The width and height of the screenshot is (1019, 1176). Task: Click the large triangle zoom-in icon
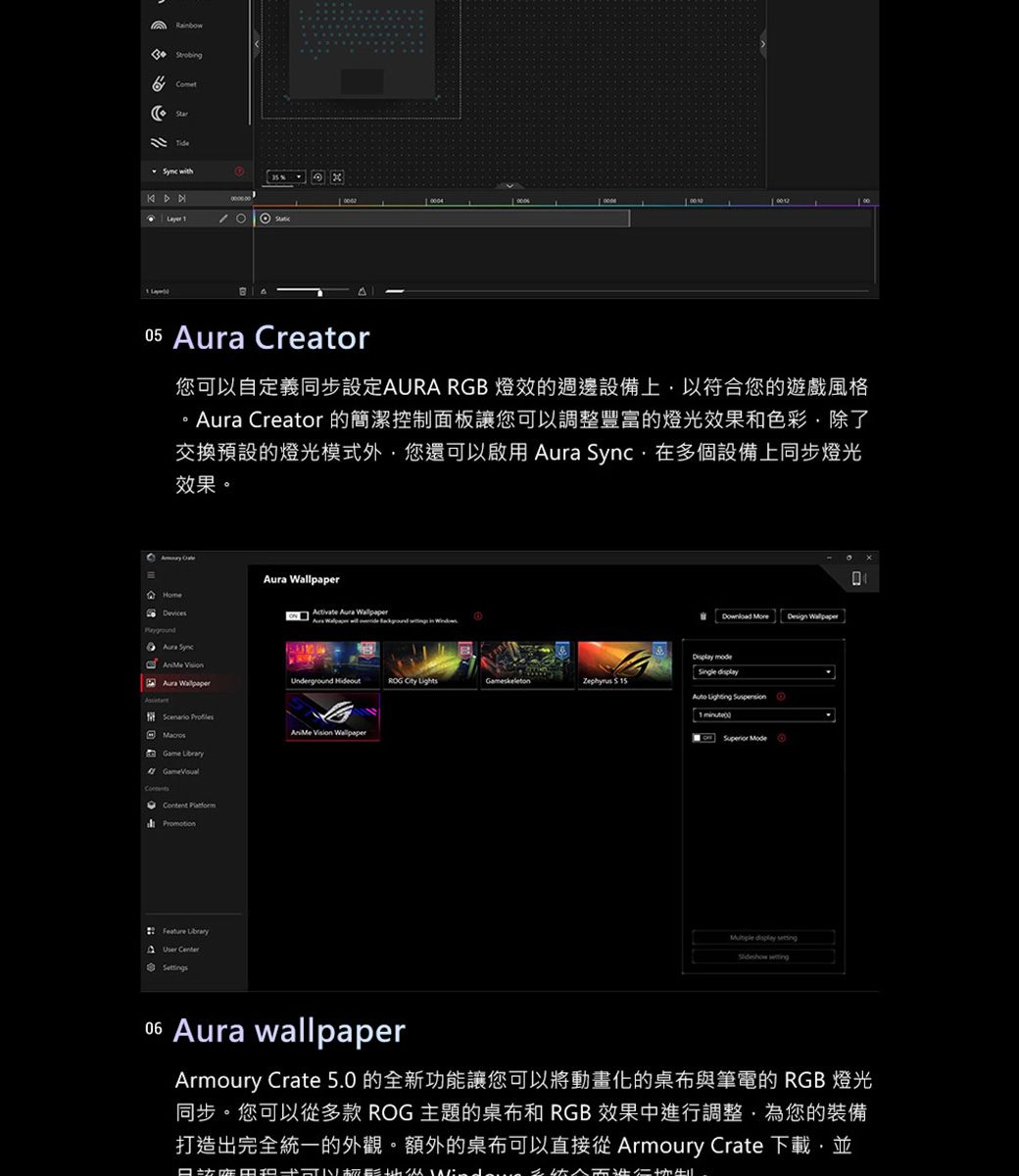pyautogui.click(x=363, y=292)
